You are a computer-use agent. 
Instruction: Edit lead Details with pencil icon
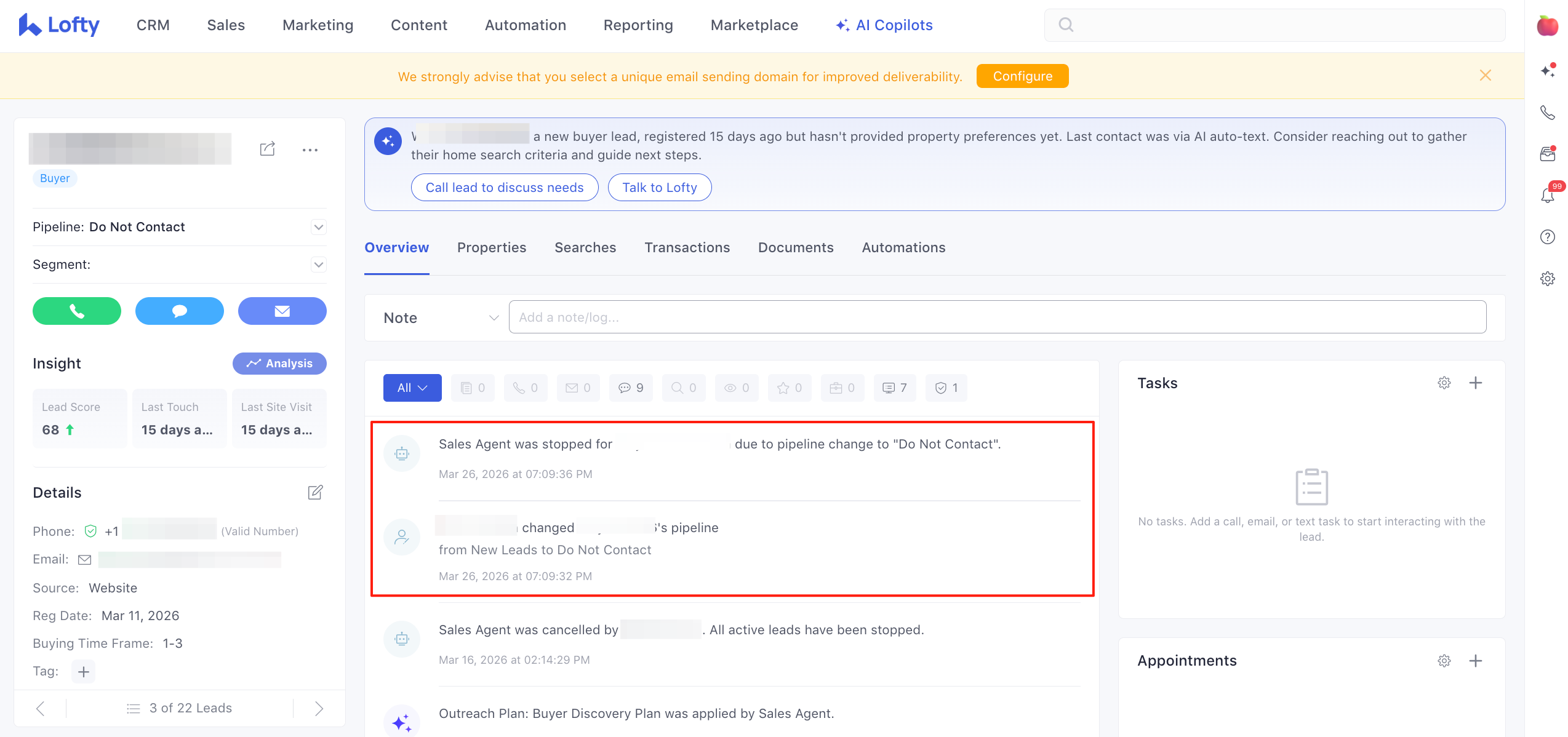(x=315, y=492)
